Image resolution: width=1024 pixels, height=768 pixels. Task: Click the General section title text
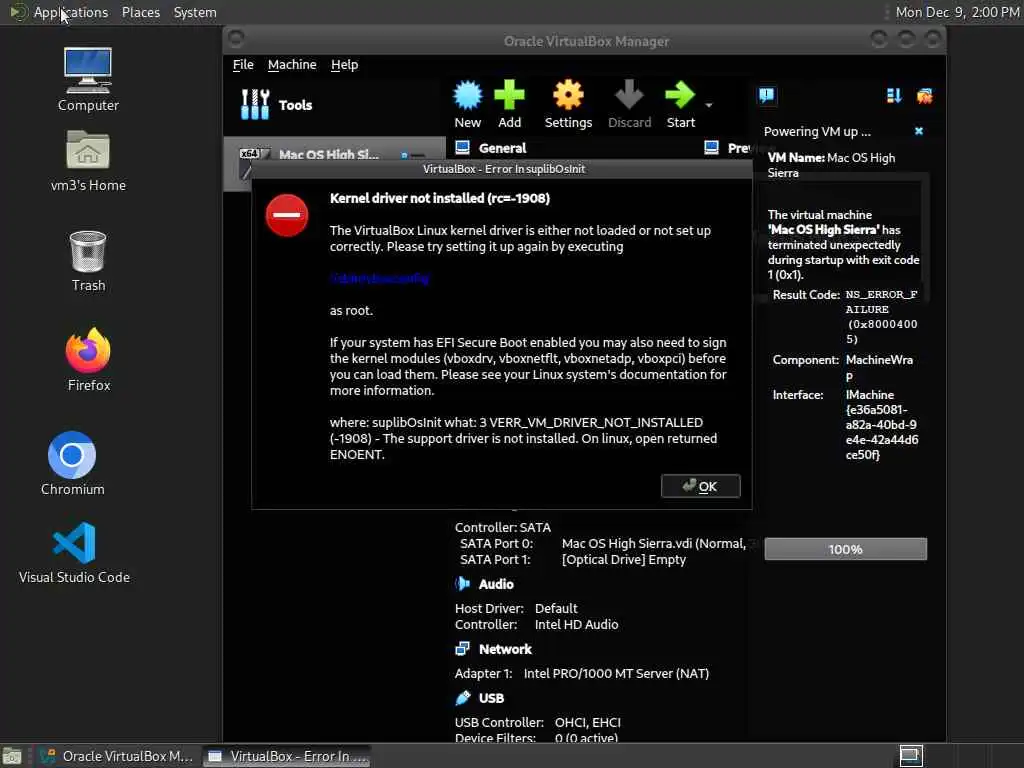502,148
